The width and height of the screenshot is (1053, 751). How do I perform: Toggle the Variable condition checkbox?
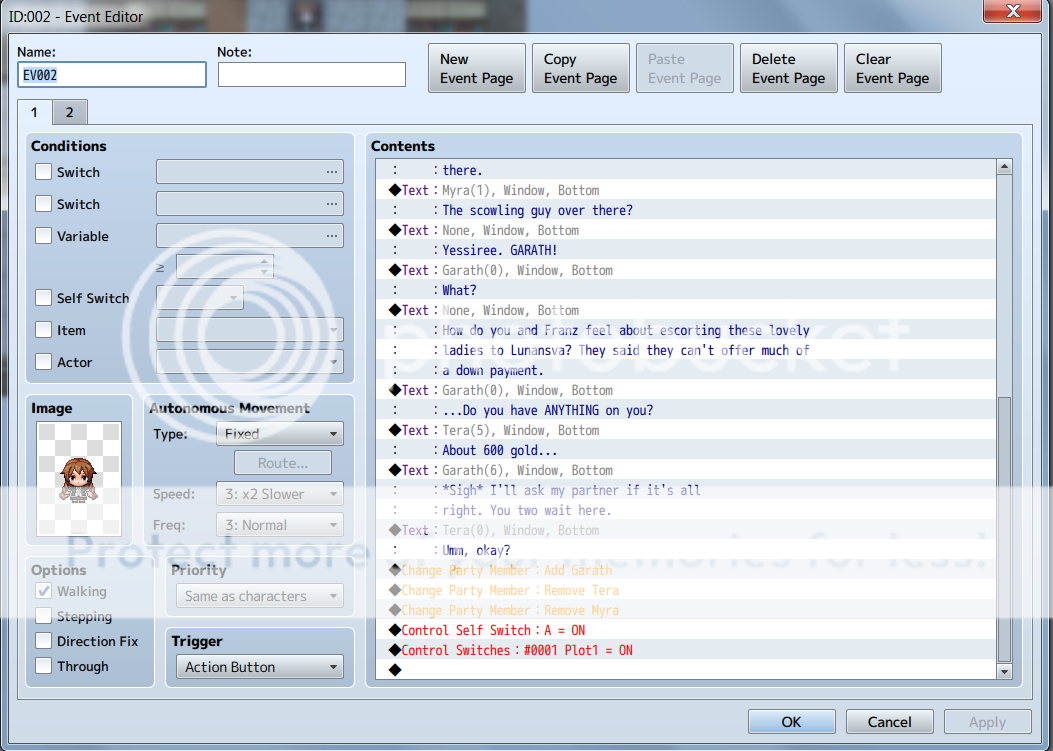[x=44, y=236]
